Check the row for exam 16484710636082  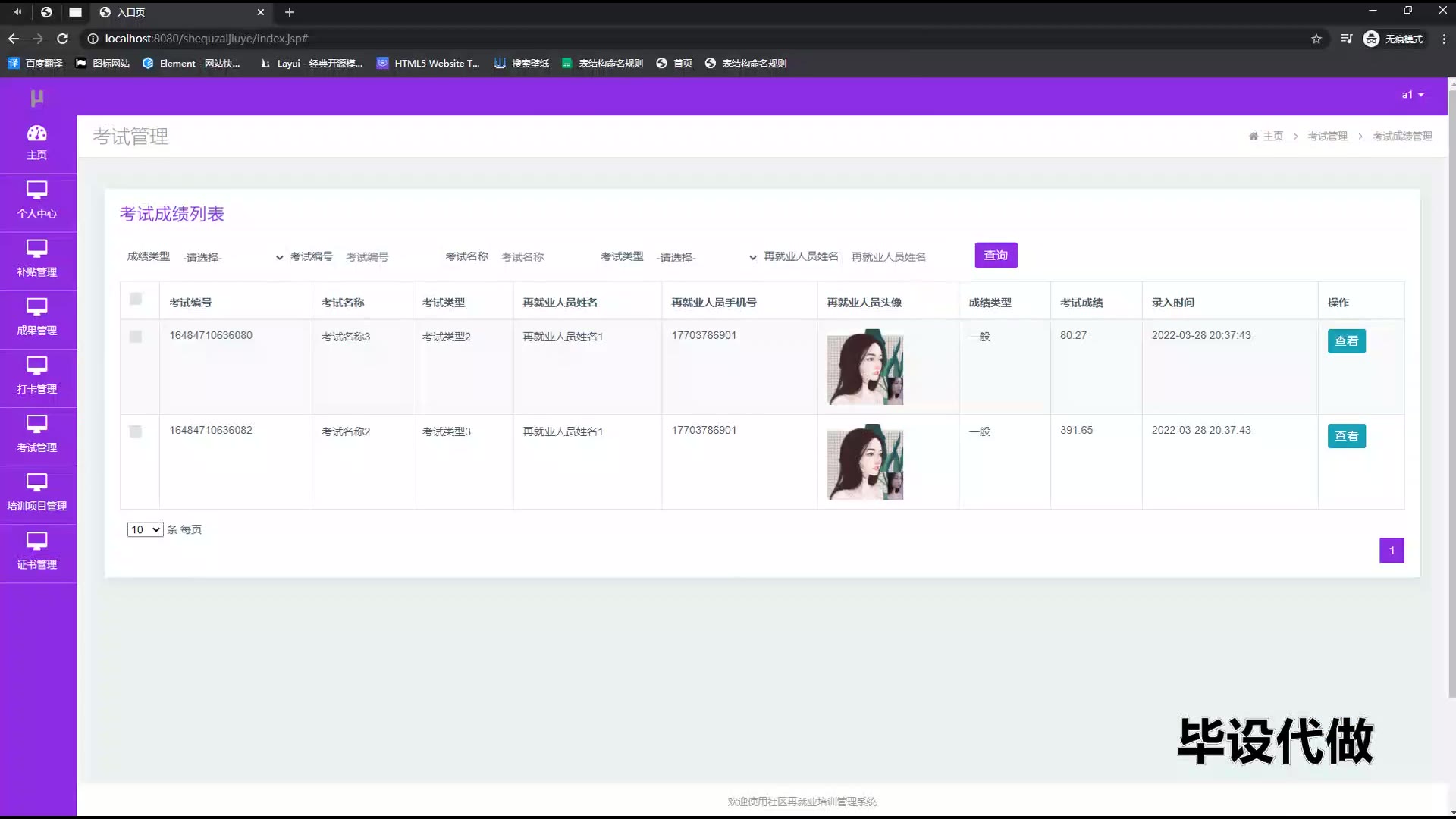tap(136, 431)
